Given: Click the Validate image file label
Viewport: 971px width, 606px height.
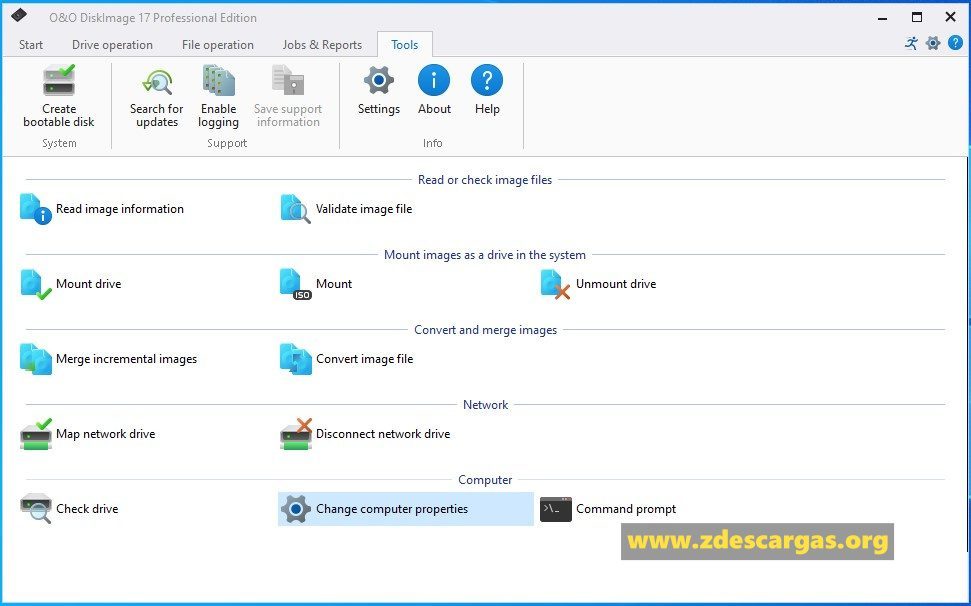Looking at the screenshot, I should click(364, 209).
